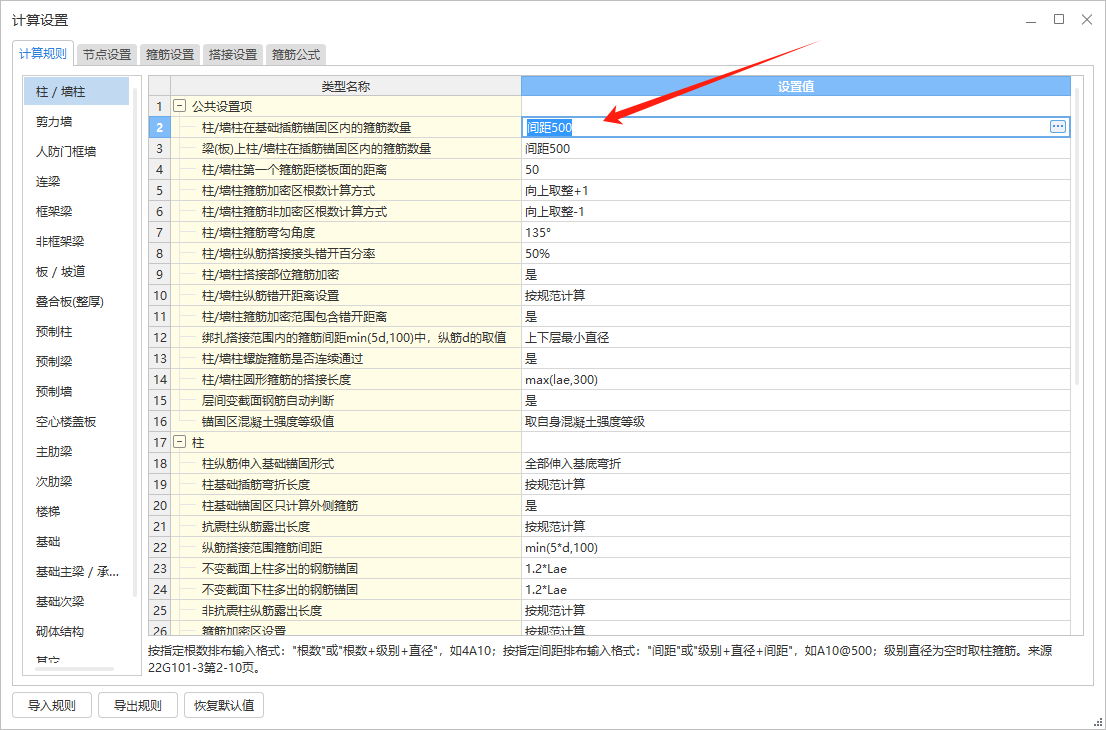The width and height of the screenshot is (1106, 730).
Task: Click the 取自身混凝土强度等级 value
Action: (x=796, y=422)
